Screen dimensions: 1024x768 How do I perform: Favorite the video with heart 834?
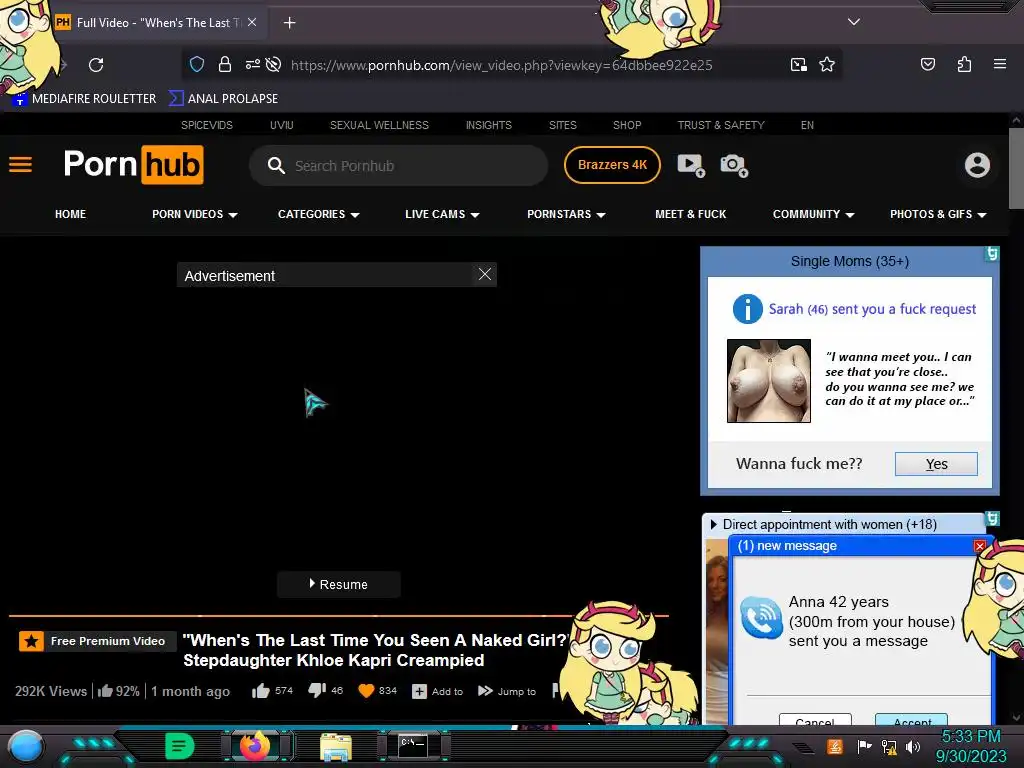(377, 690)
